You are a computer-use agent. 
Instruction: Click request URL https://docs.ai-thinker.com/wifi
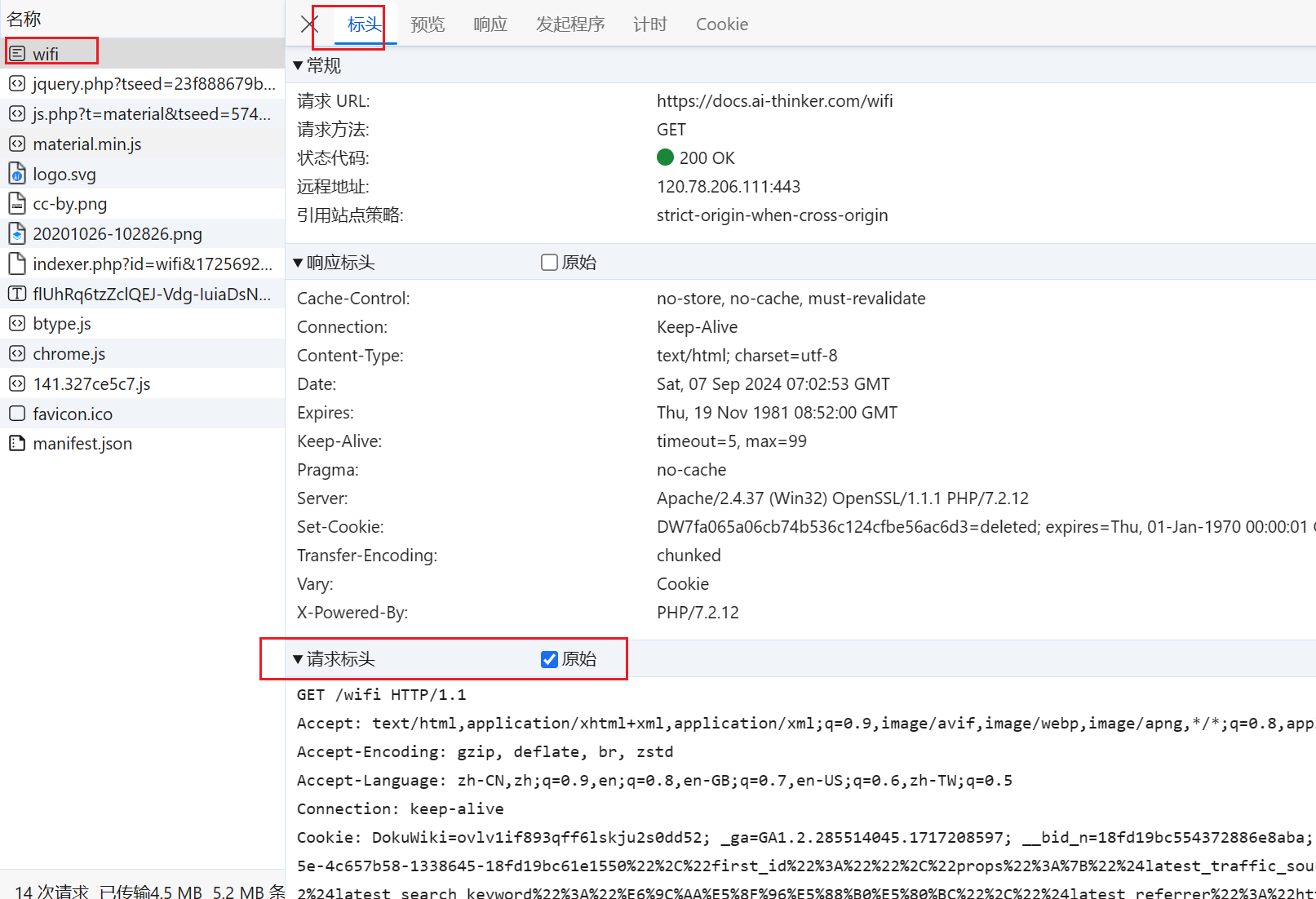pos(774,100)
